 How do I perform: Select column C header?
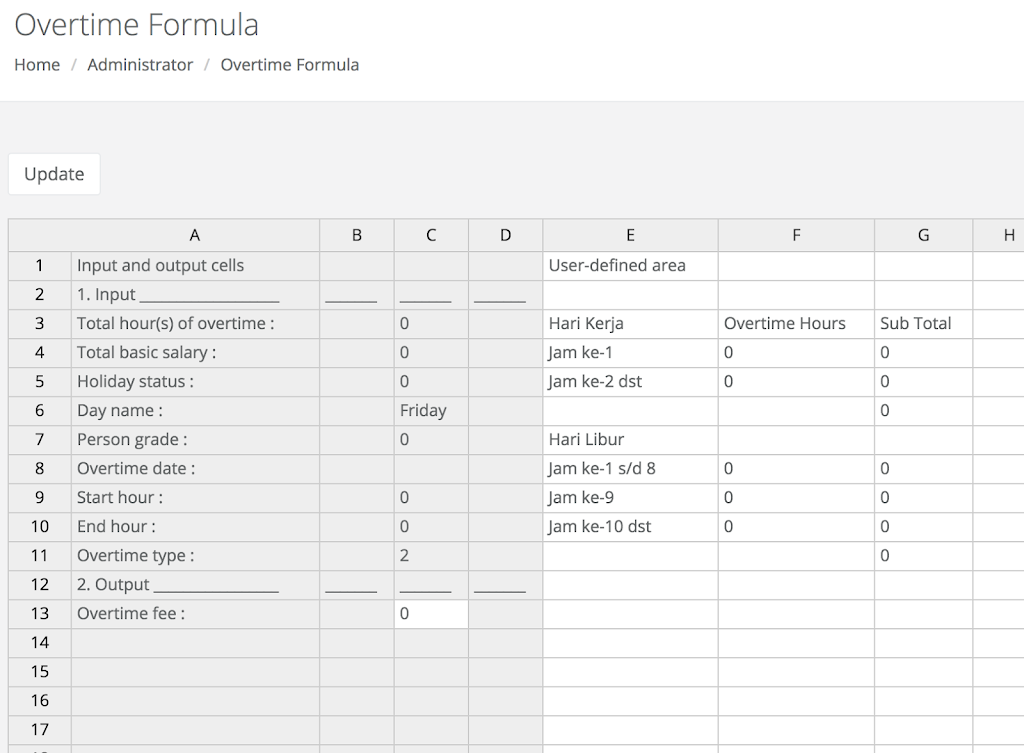click(x=431, y=236)
